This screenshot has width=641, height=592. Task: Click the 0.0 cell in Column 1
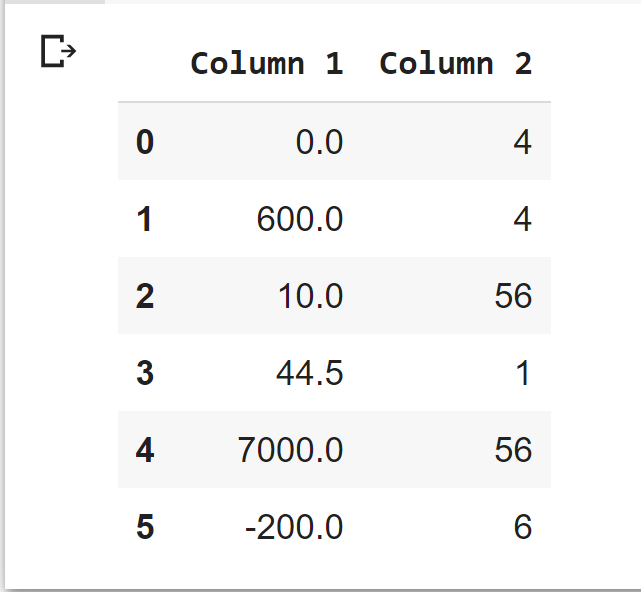pos(319,142)
